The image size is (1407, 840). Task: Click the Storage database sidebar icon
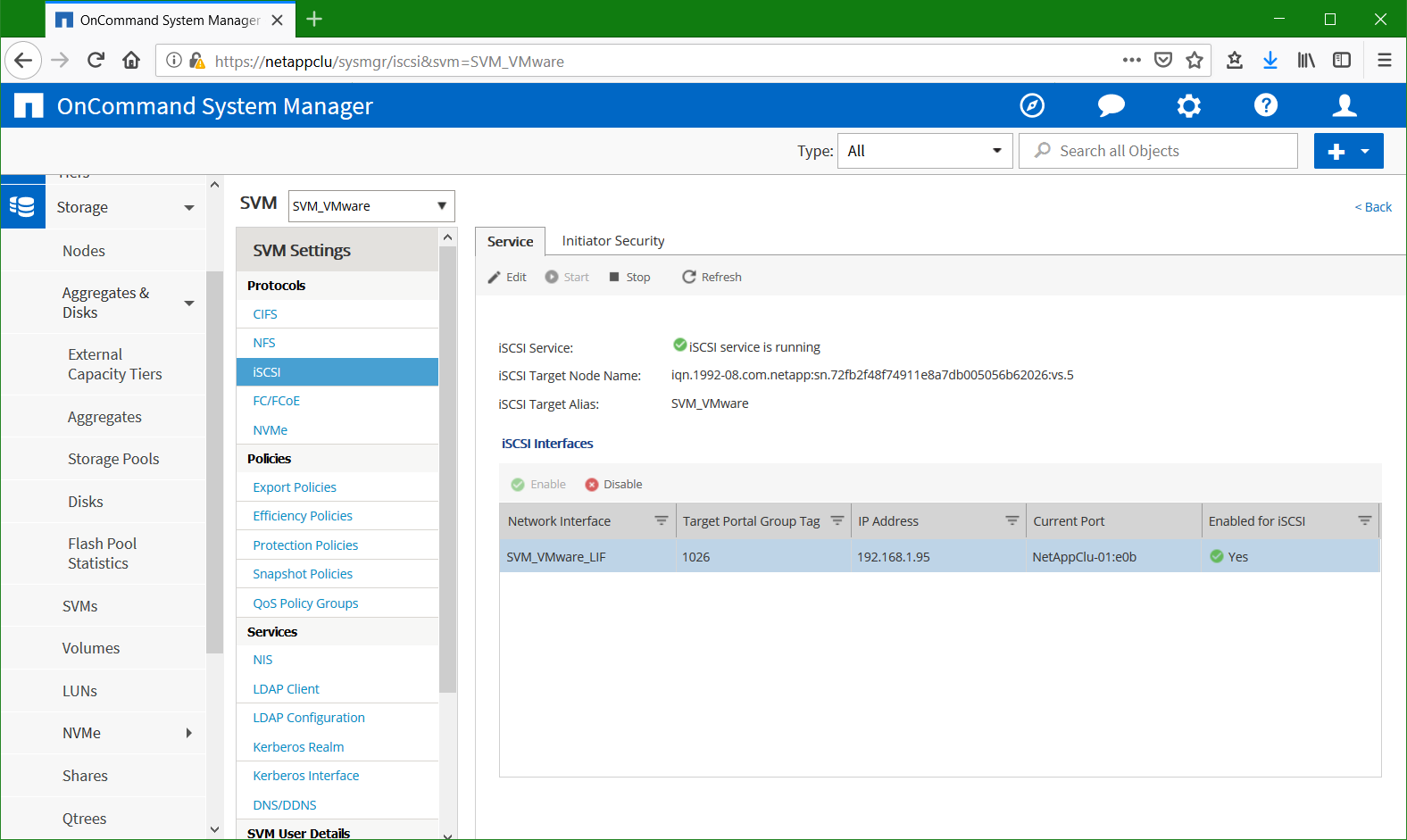pos(22,206)
